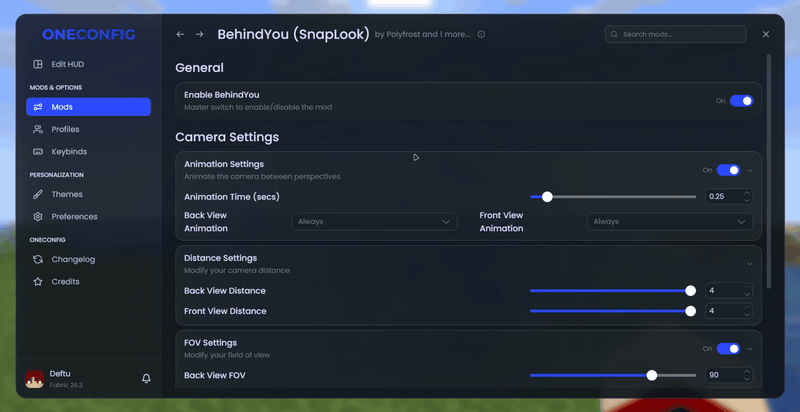Click 'Fabric 26.3' version text
The image size is (800, 412).
pyautogui.click(x=66, y=385)
